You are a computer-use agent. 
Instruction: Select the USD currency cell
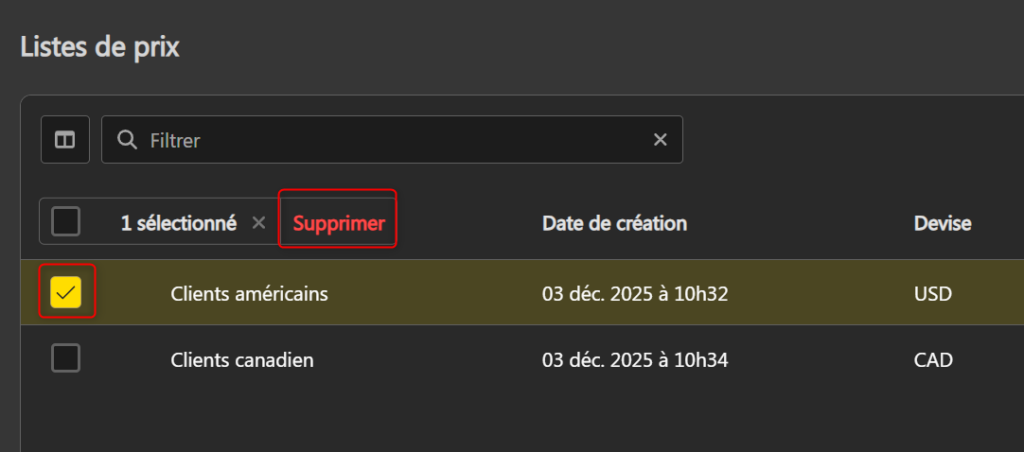tap(932, 294)
